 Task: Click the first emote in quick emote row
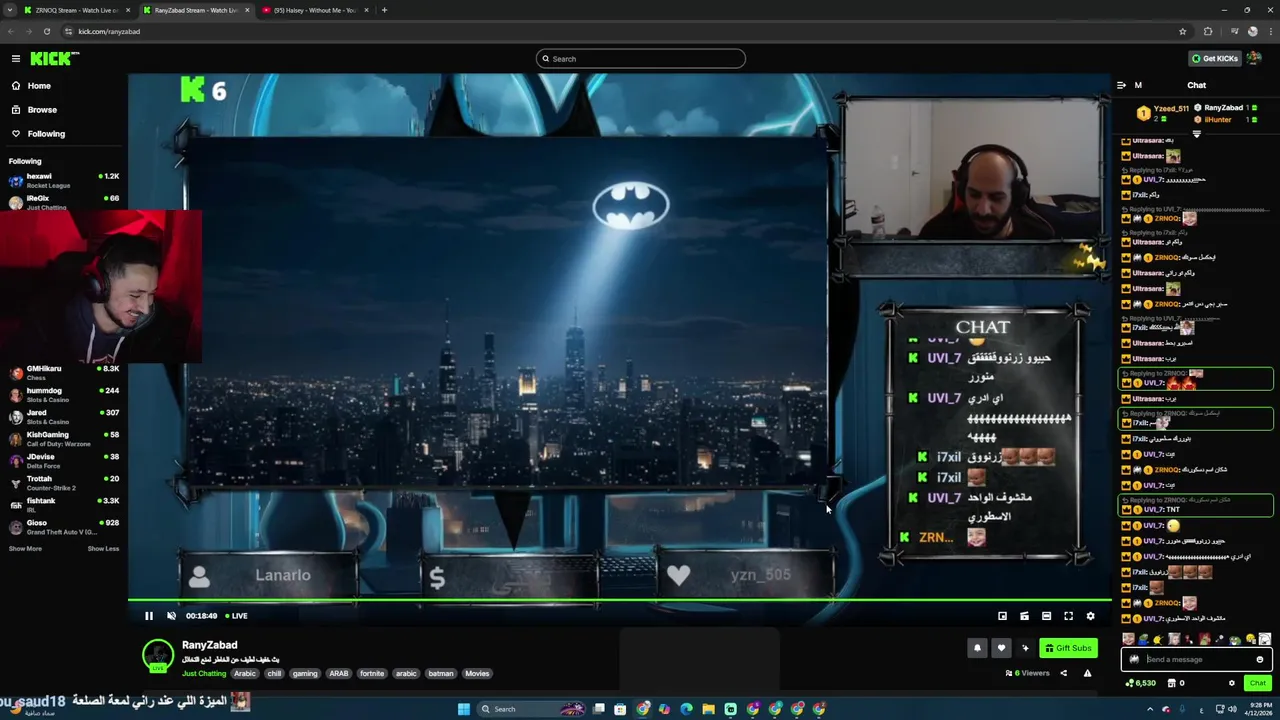coord(1129,639)
